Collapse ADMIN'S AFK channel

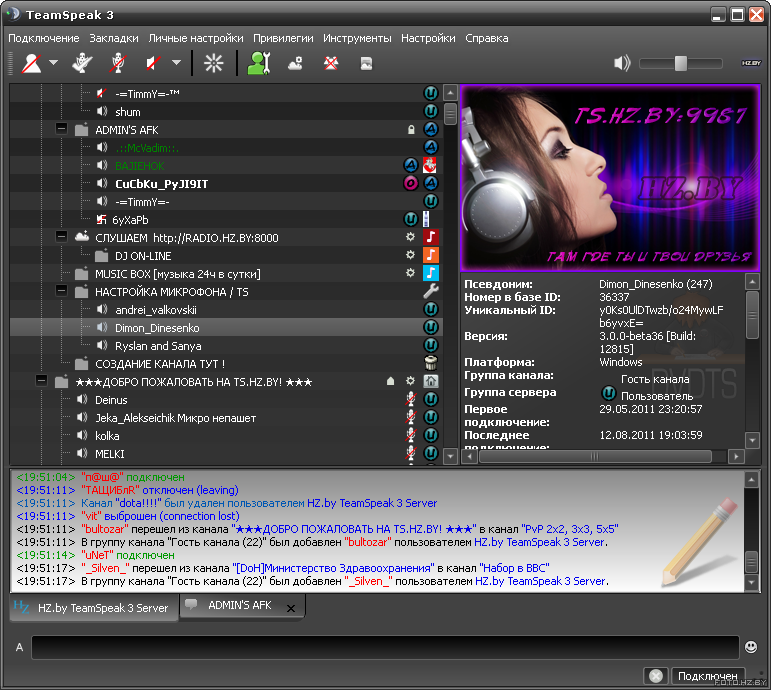[61, 129]
